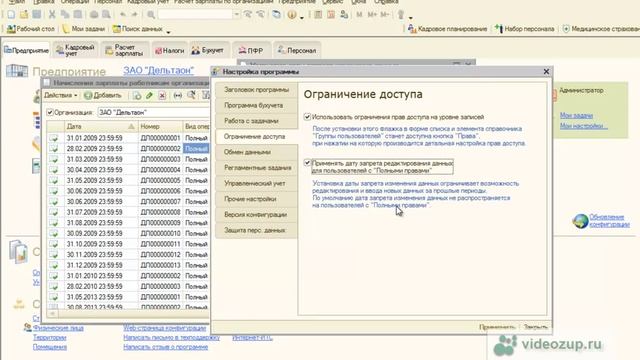Viewport: 640px width, 360px height.
Task: Click the Print preview icon
Action: pyautogui.click(x=106, y=15)
